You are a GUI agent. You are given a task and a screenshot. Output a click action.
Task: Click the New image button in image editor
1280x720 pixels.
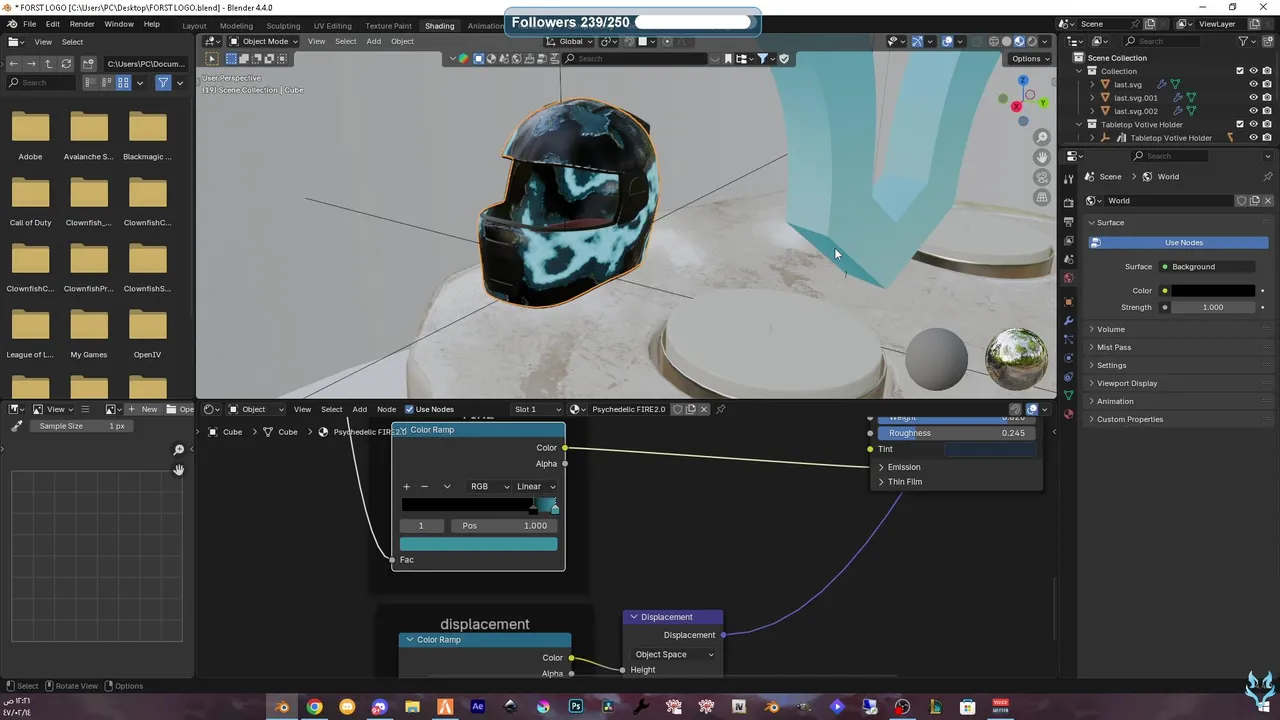pyautogui.click(x=143, y=409)
